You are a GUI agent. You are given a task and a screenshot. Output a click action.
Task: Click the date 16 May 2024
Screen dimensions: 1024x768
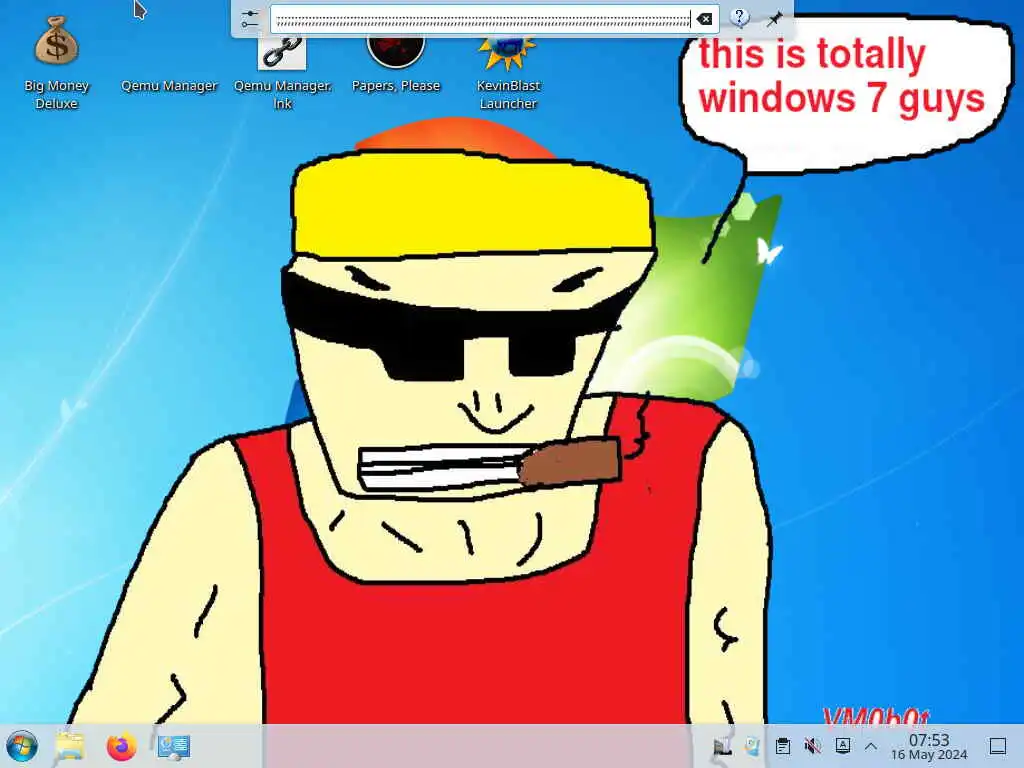(x=929, y=755)
